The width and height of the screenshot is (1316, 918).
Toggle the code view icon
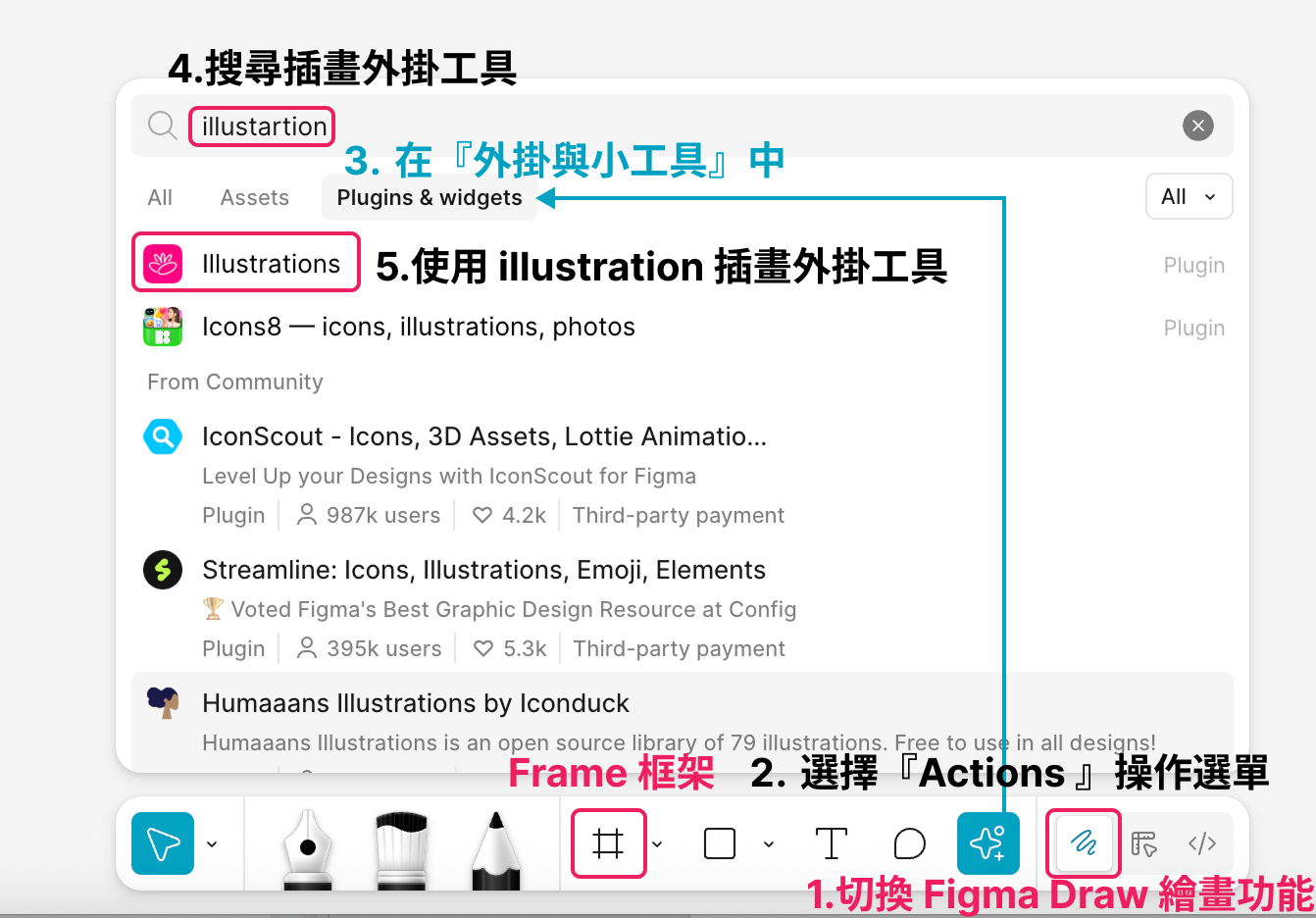coord(1201,843)
